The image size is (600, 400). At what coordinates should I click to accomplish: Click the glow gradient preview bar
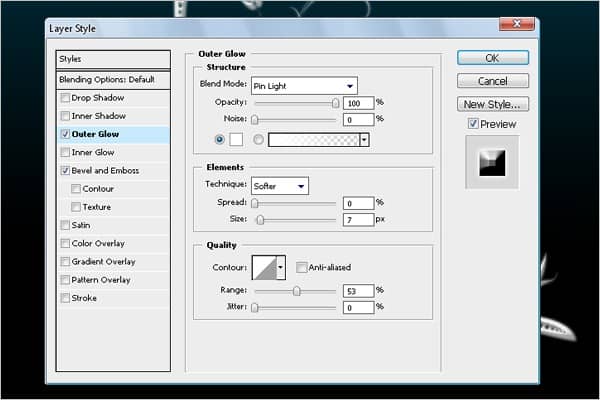[x=314, y=140]
